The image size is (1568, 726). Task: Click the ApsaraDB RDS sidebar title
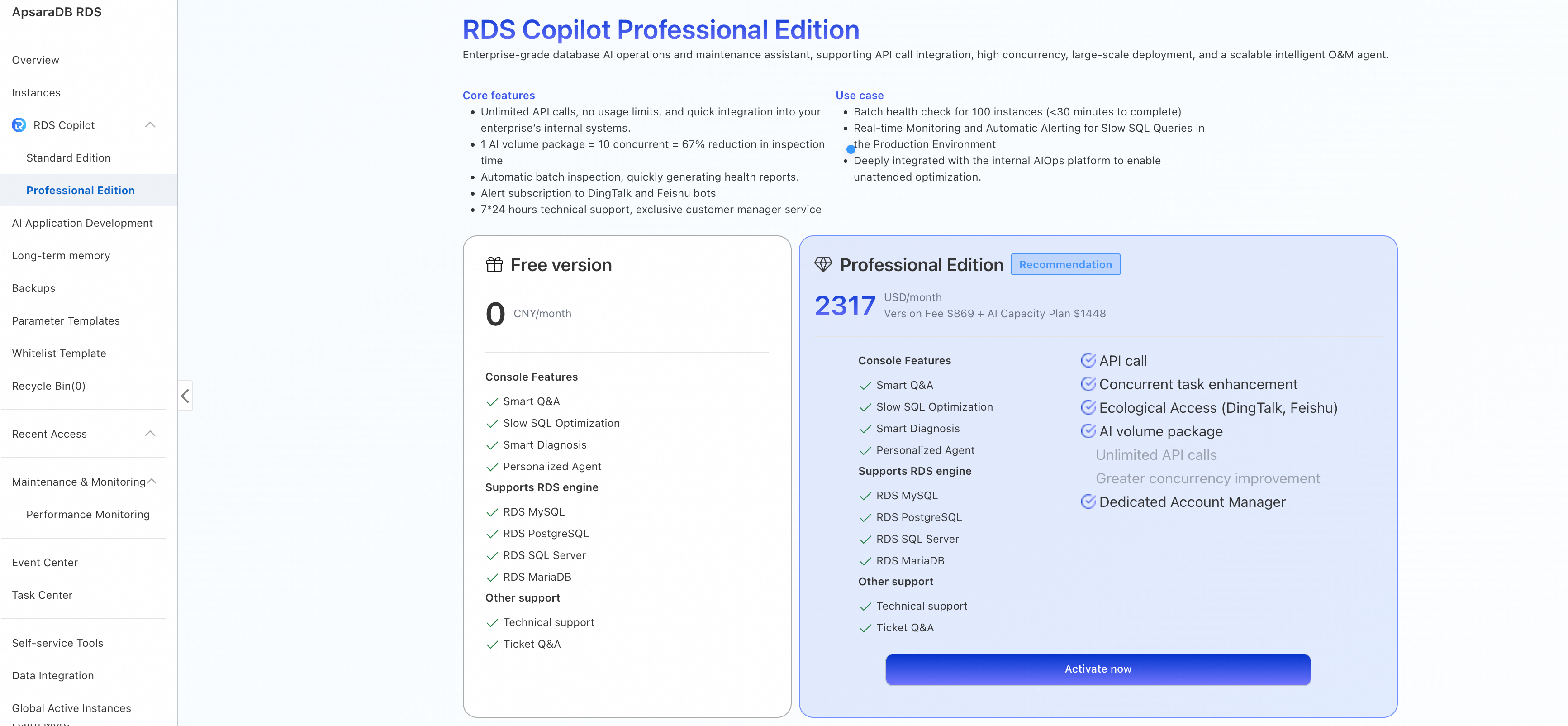[57, 12]
